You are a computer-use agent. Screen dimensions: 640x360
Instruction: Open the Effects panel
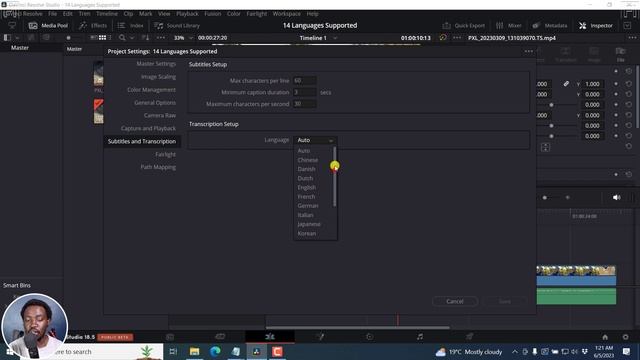coord(93,25)
